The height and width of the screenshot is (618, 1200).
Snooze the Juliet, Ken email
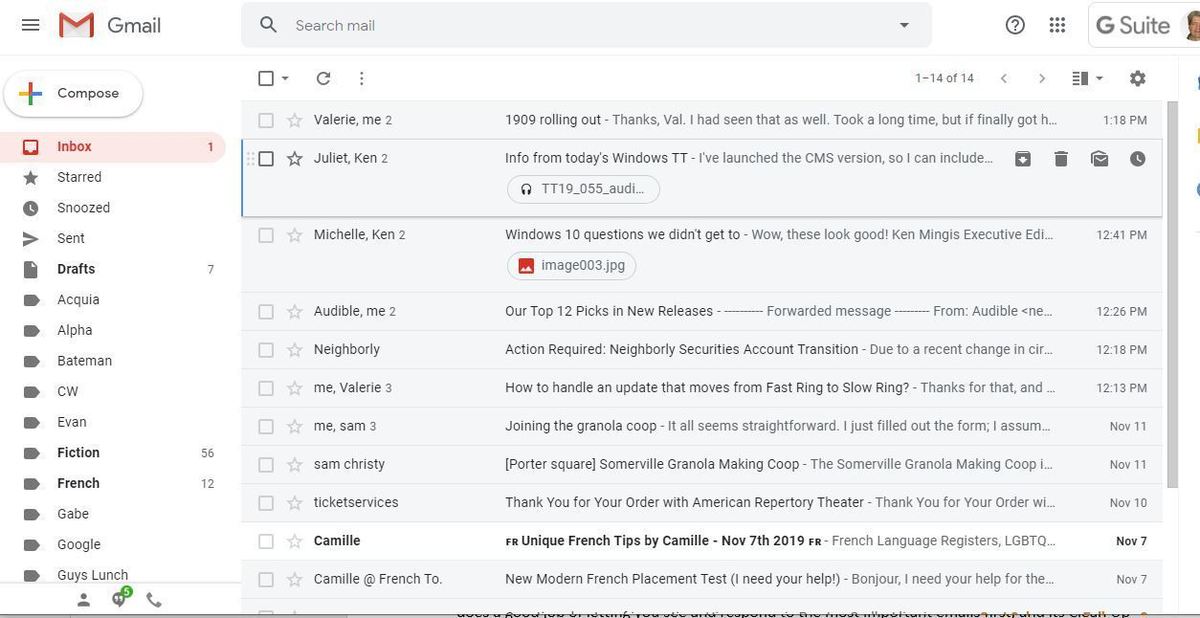pyautogui.click(x=1137, y=158)
